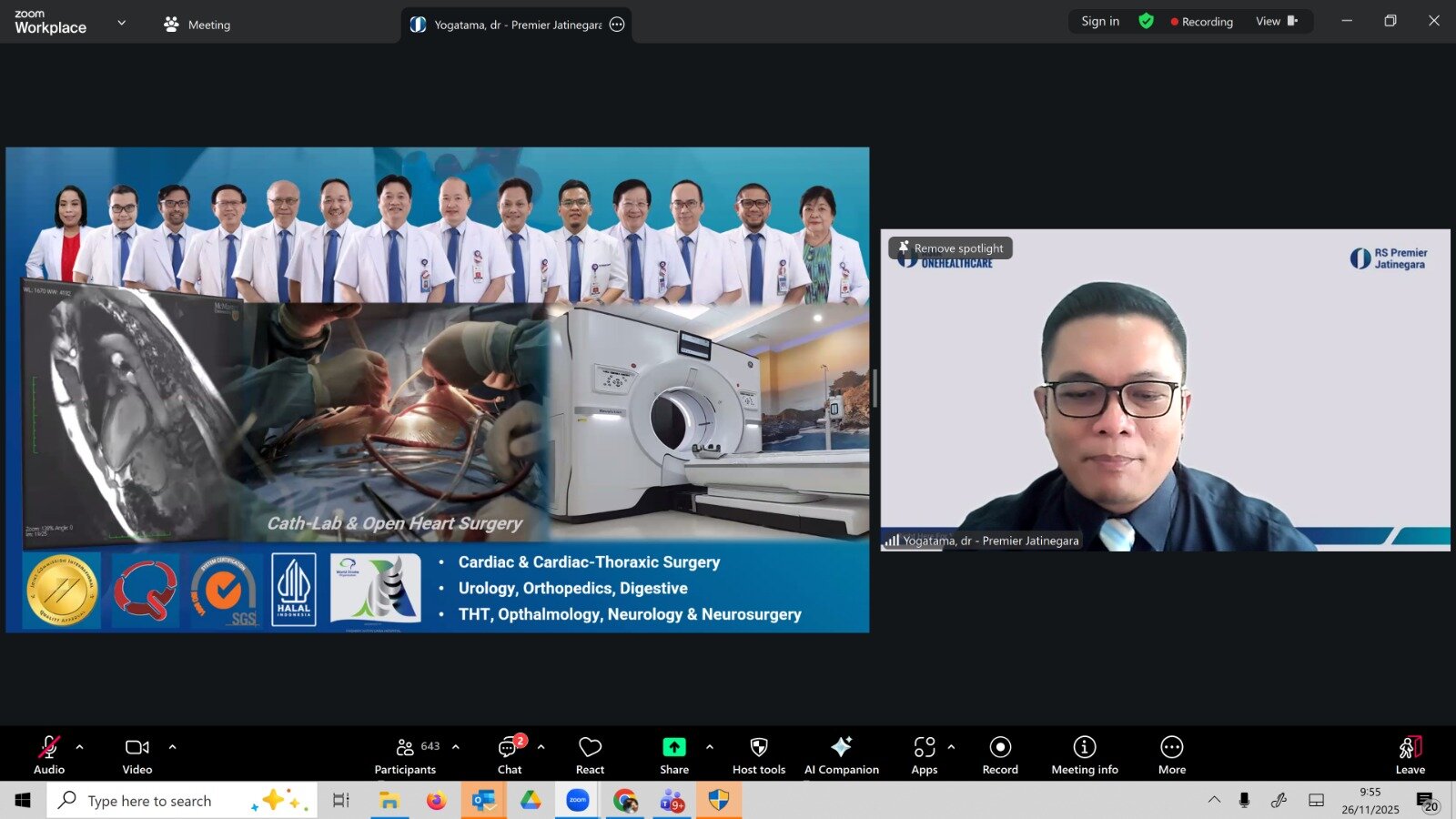The image size is (1456, 819).
Task: Click the green Share screen icon
Action: click(673, 747)
